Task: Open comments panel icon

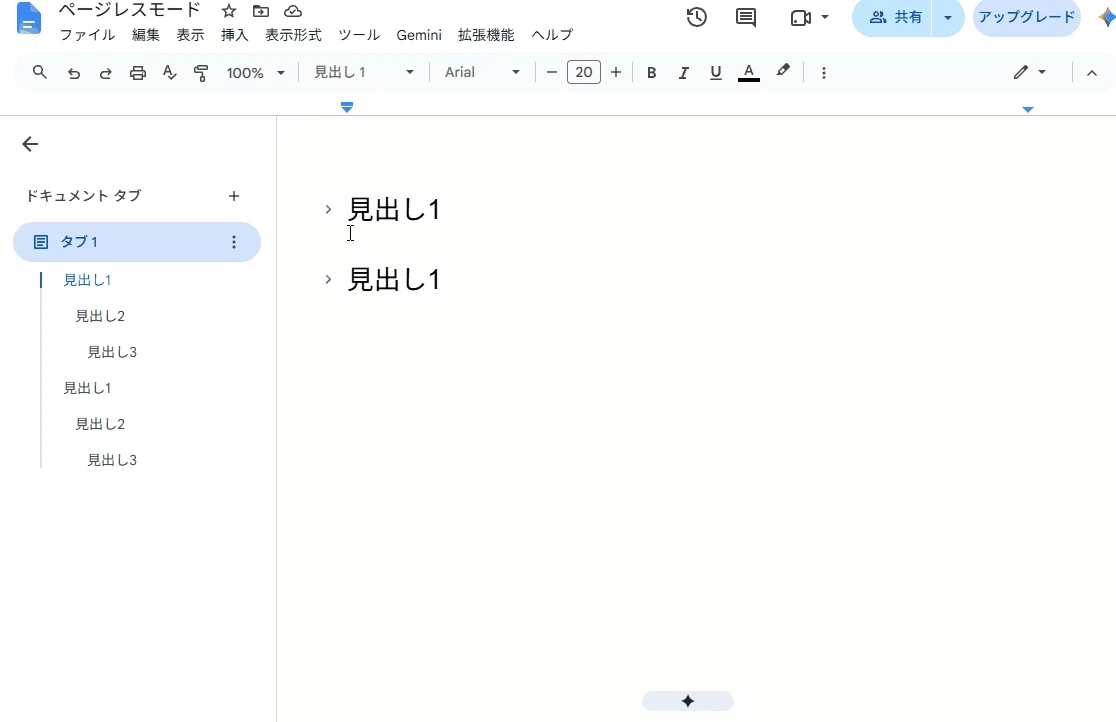Action: [746, 17]
